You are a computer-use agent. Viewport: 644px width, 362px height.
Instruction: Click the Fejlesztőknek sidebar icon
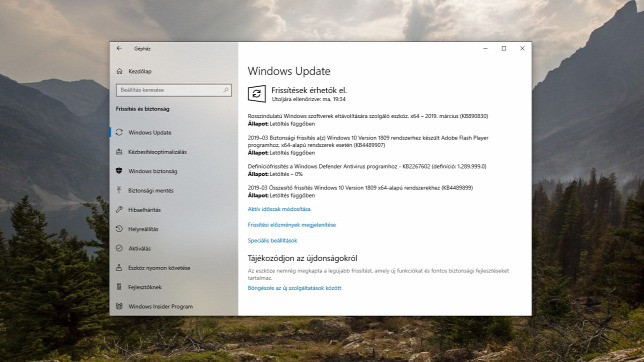point(119,287)
